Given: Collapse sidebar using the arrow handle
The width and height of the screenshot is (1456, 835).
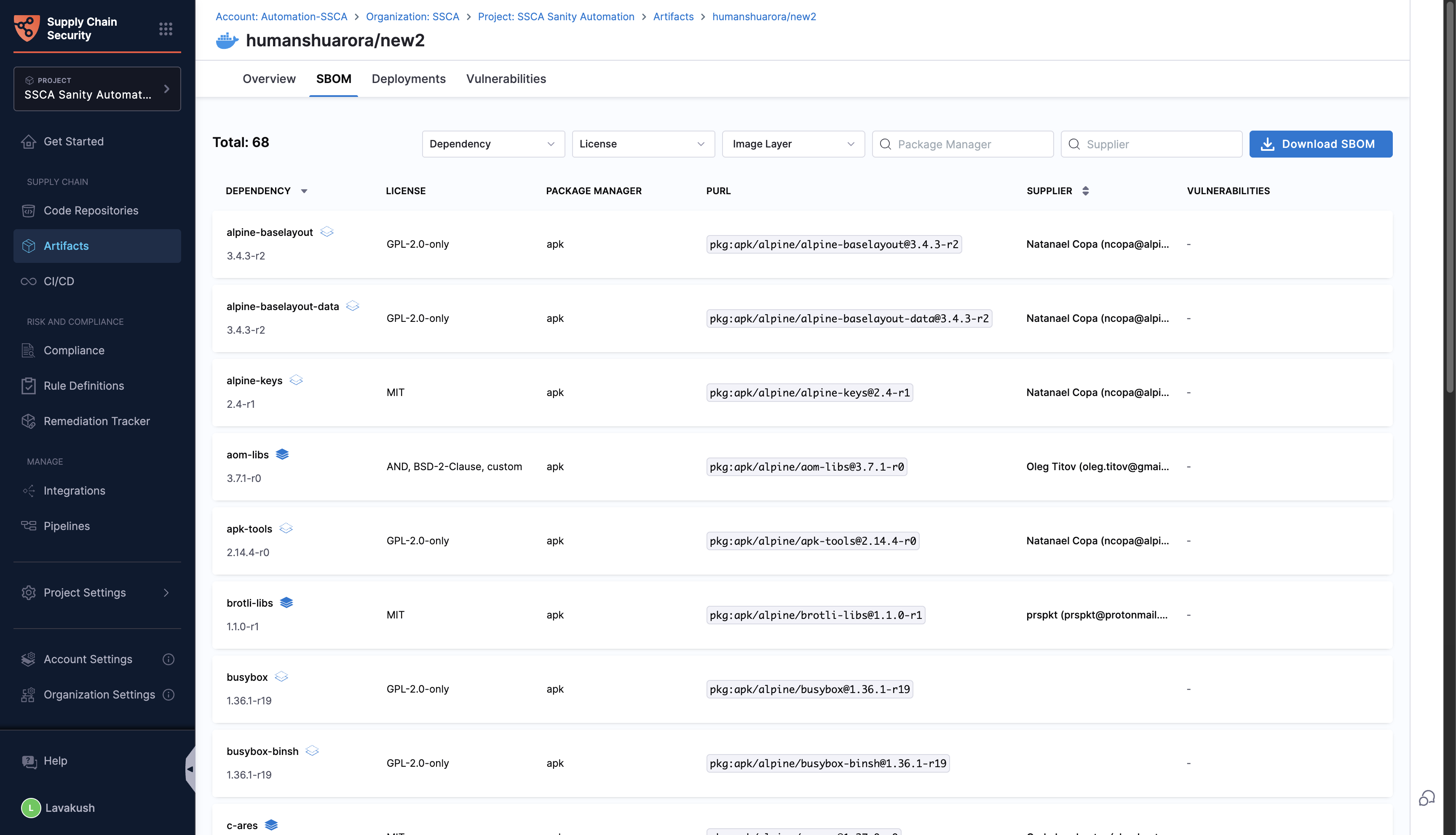Looking at the screenshot, I should (x=190, y=769).
